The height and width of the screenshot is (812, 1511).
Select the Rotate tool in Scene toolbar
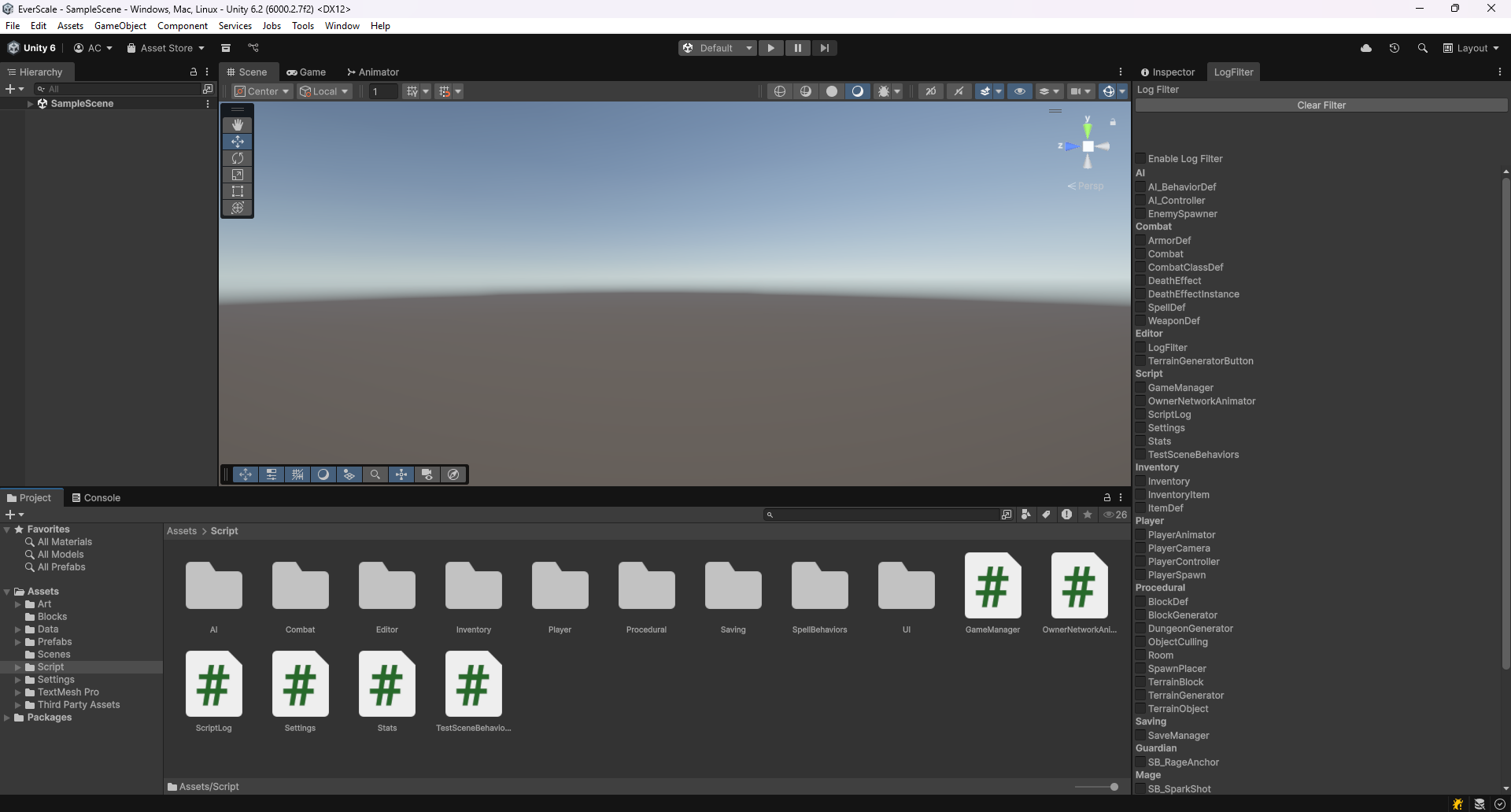pos(237,158)
